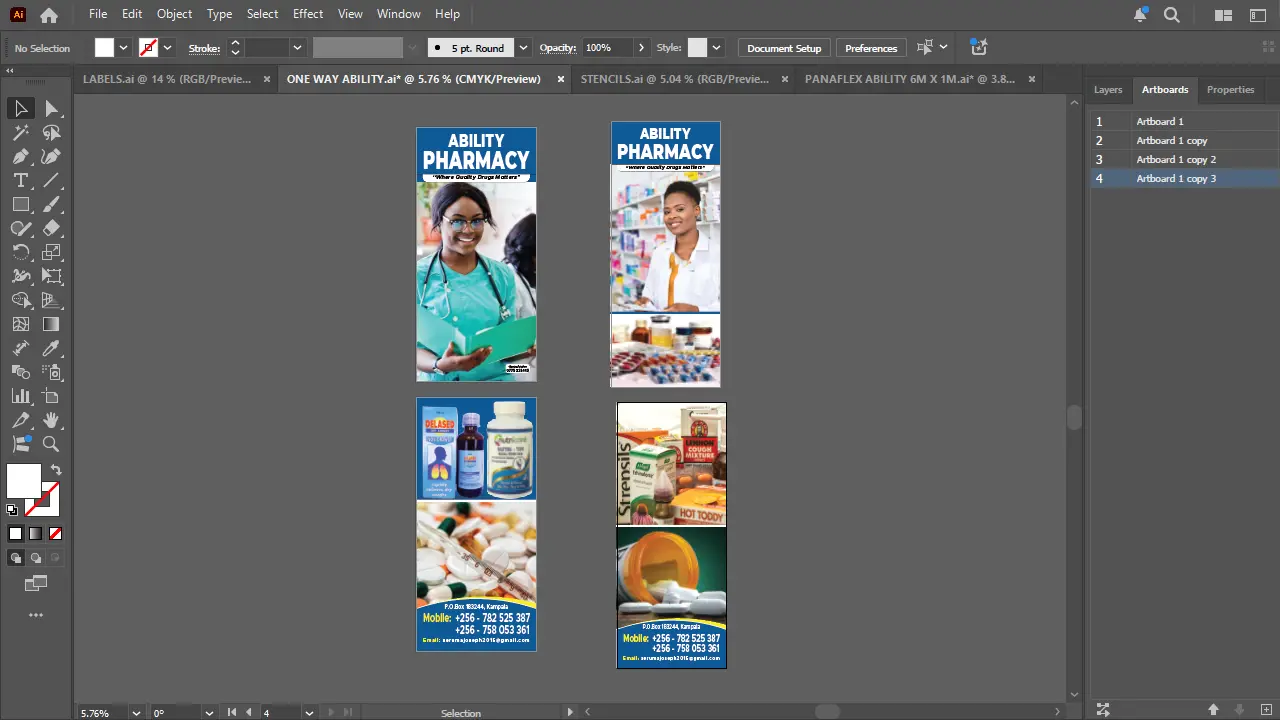
Task: Select the Zoom tool
Action: (x=51, y=444)
